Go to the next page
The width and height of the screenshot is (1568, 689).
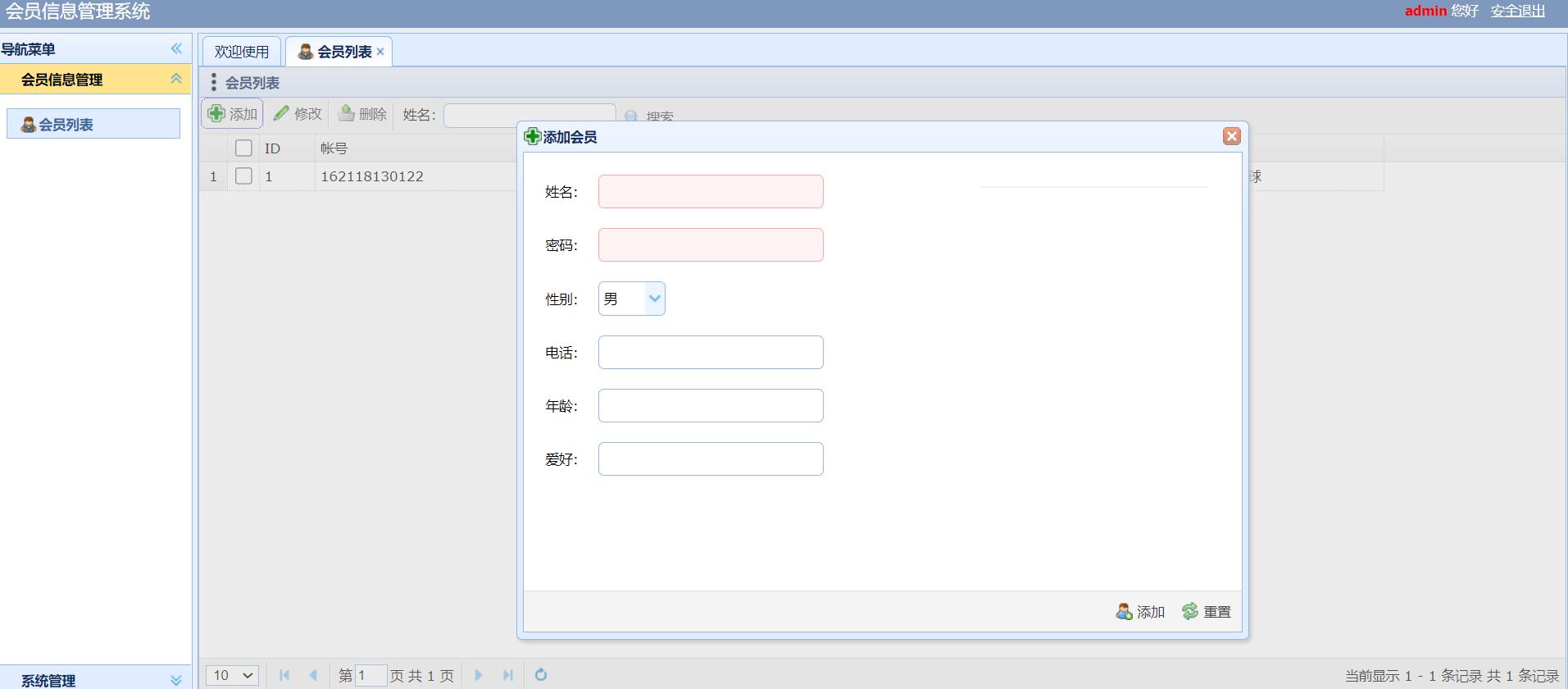click(479, 675)
